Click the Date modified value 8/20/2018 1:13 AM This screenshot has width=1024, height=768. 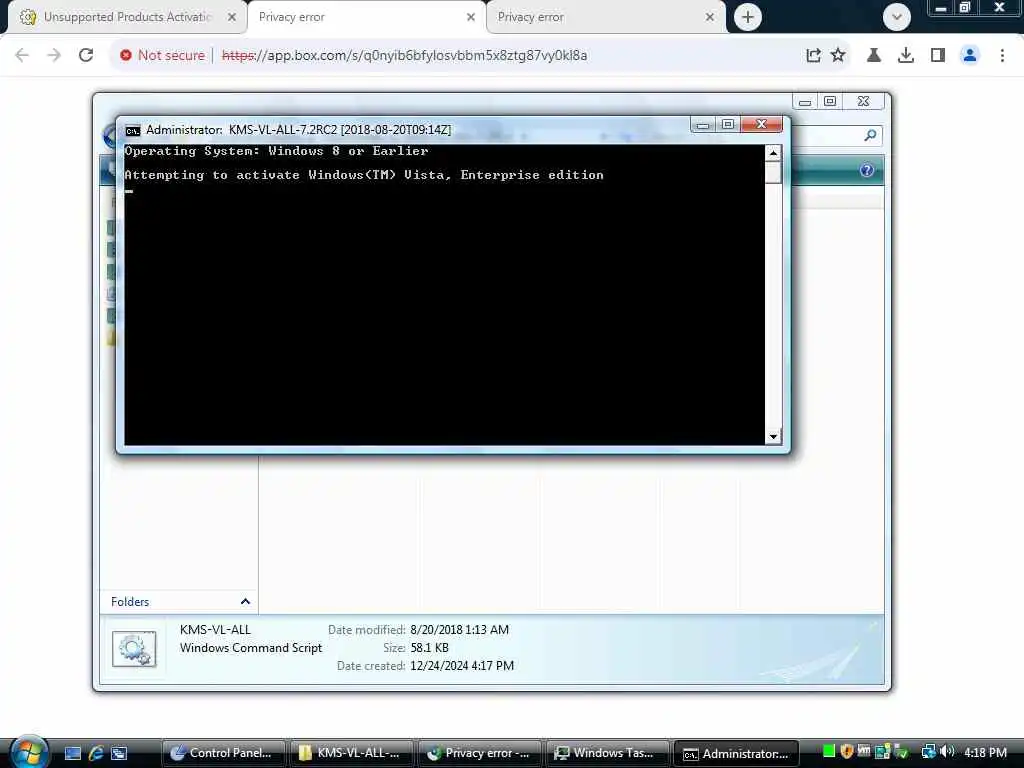tap(459, 630)
